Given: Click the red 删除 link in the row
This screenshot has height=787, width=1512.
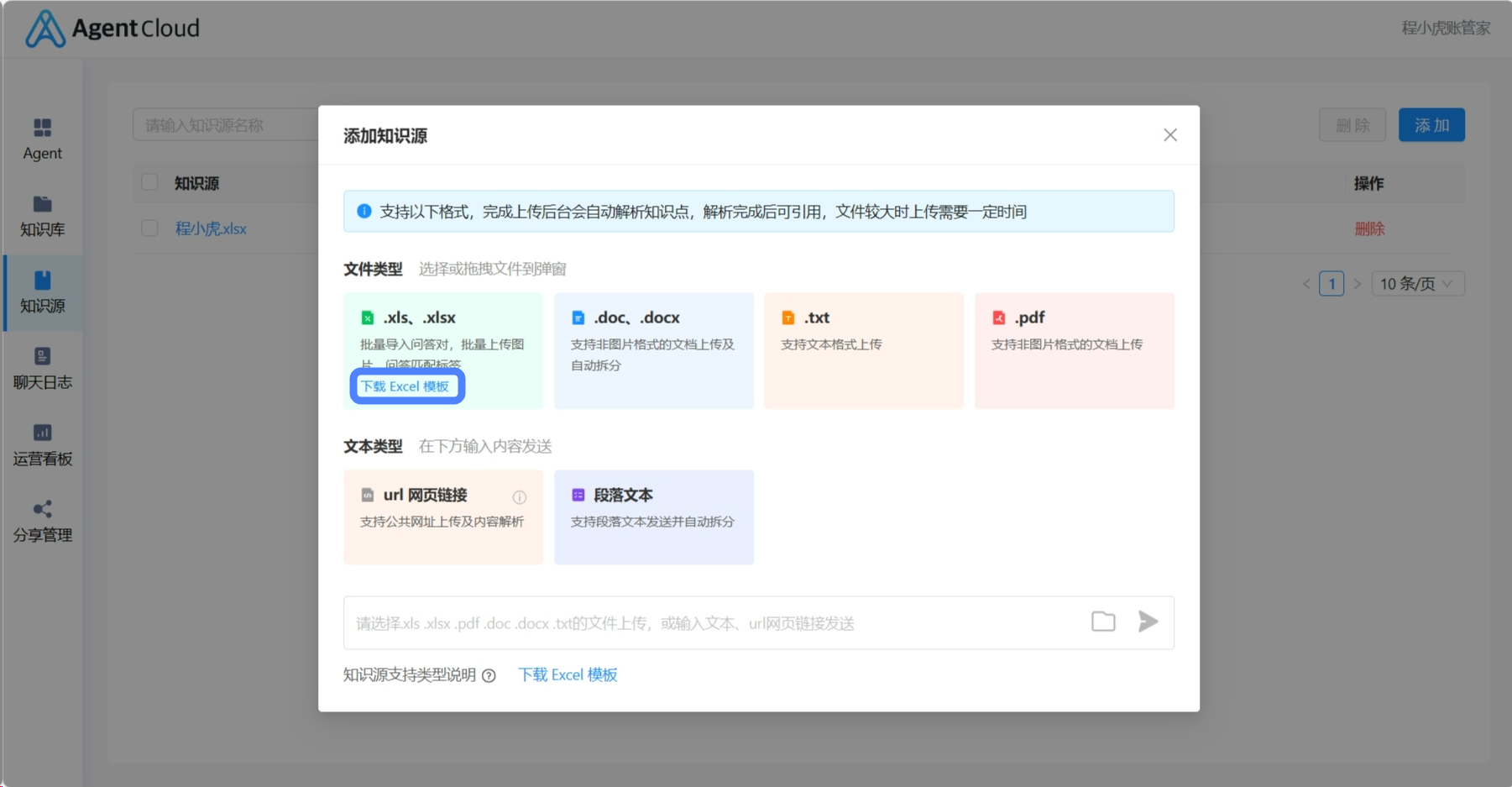Looking at the screenshot, I should [1369, 228].
